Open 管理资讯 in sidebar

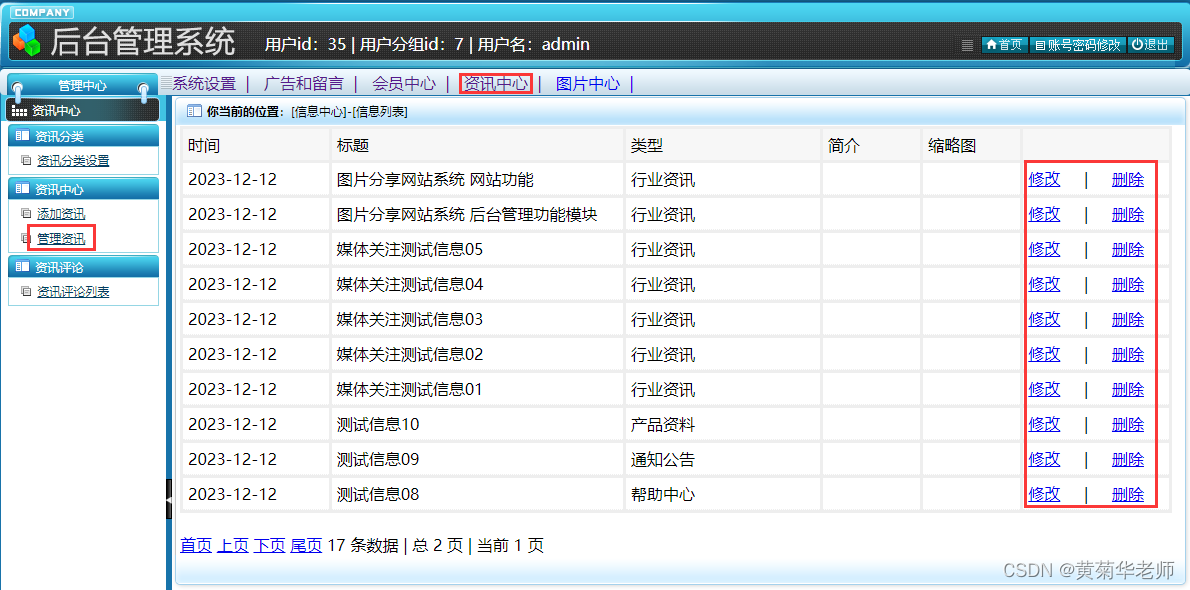click(x=61, y=238)
